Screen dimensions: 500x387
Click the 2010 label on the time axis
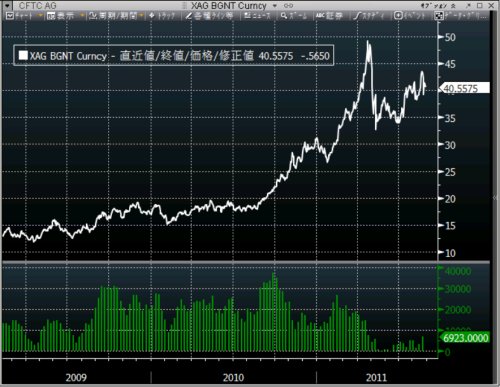(233, 377)
